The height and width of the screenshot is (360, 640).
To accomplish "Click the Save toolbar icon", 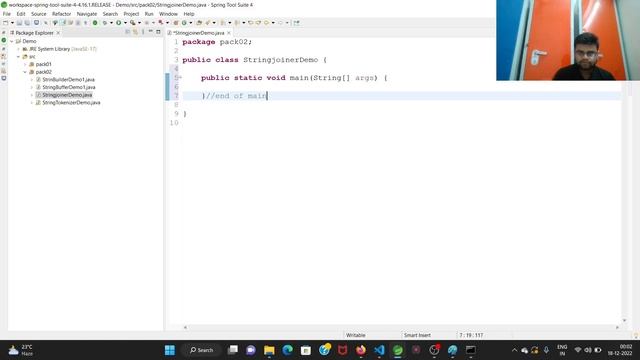I will [19, 23].
